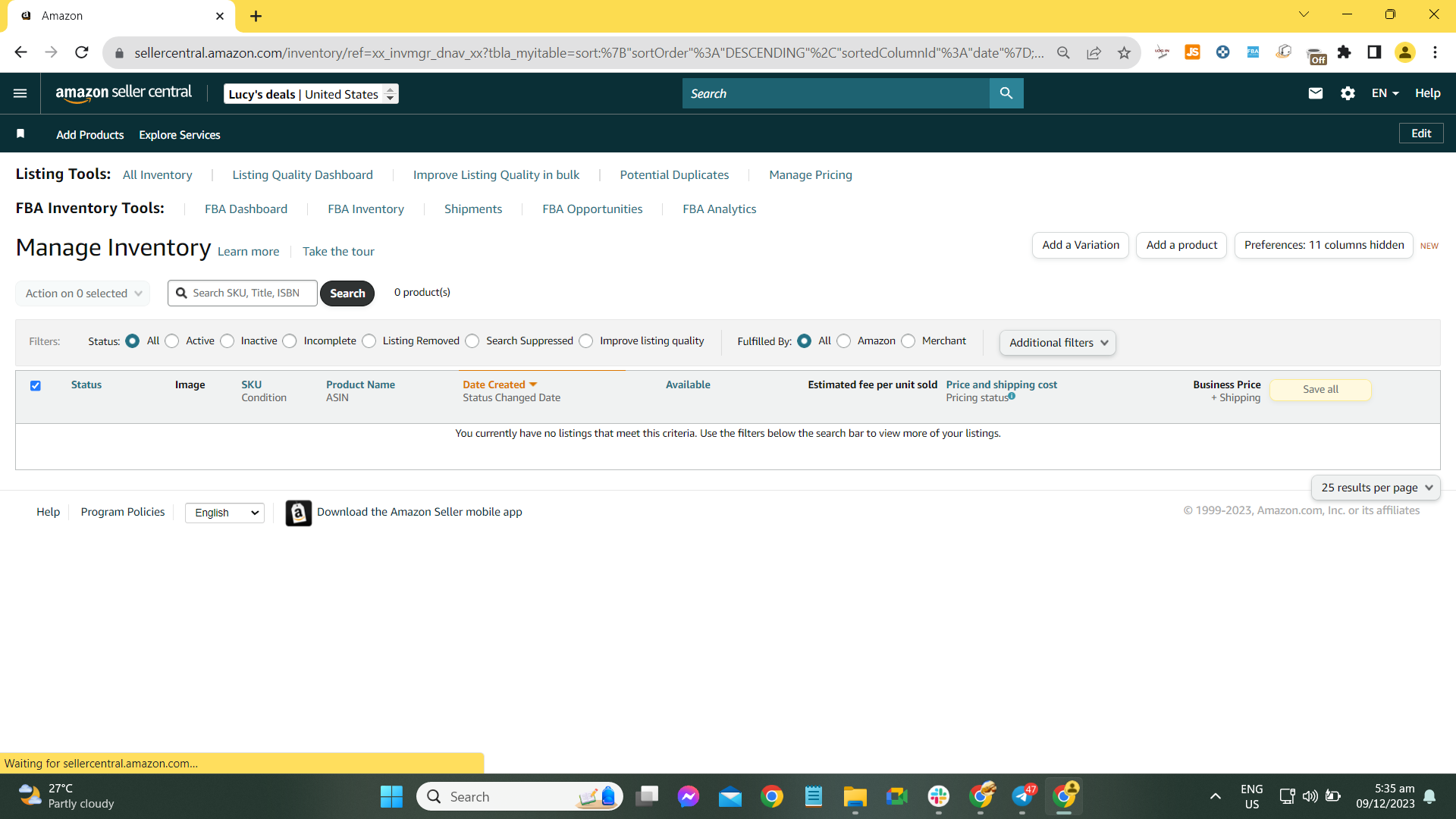The height and width of the screenshot is (819, 1456).
Task: Open the Shipments tab
Action: click(x=473, y=209)
